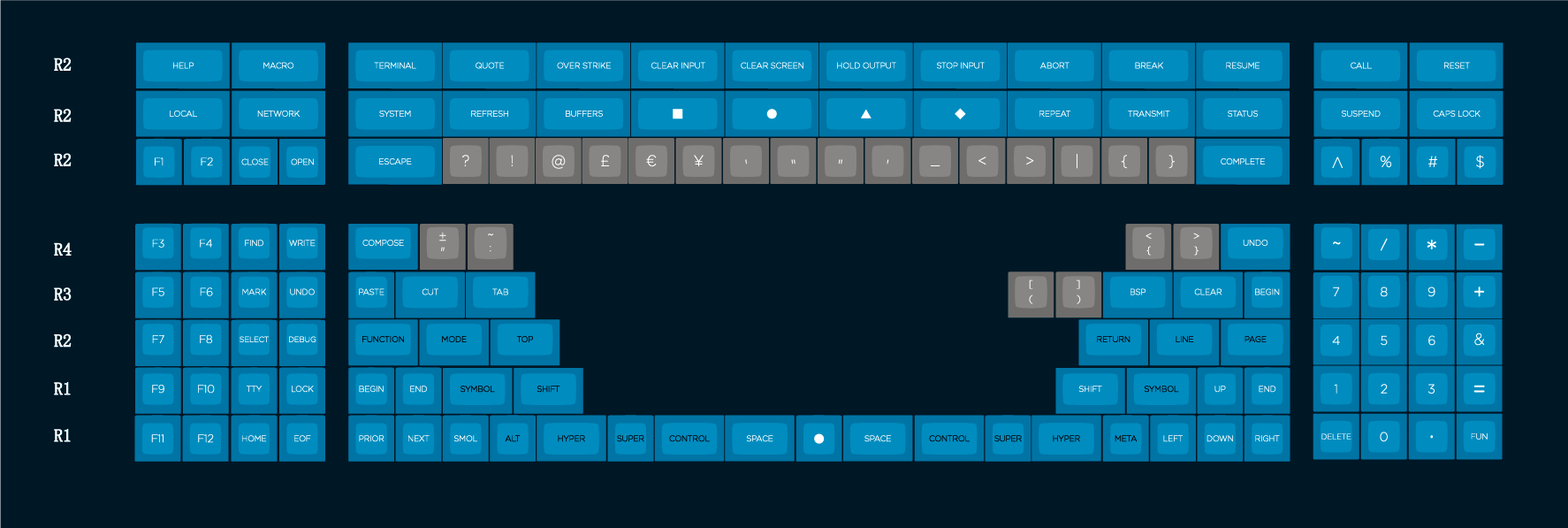This screenshot has height=528, width=1568.
Task: Click the NETWORK key
Action: (278, 114)
